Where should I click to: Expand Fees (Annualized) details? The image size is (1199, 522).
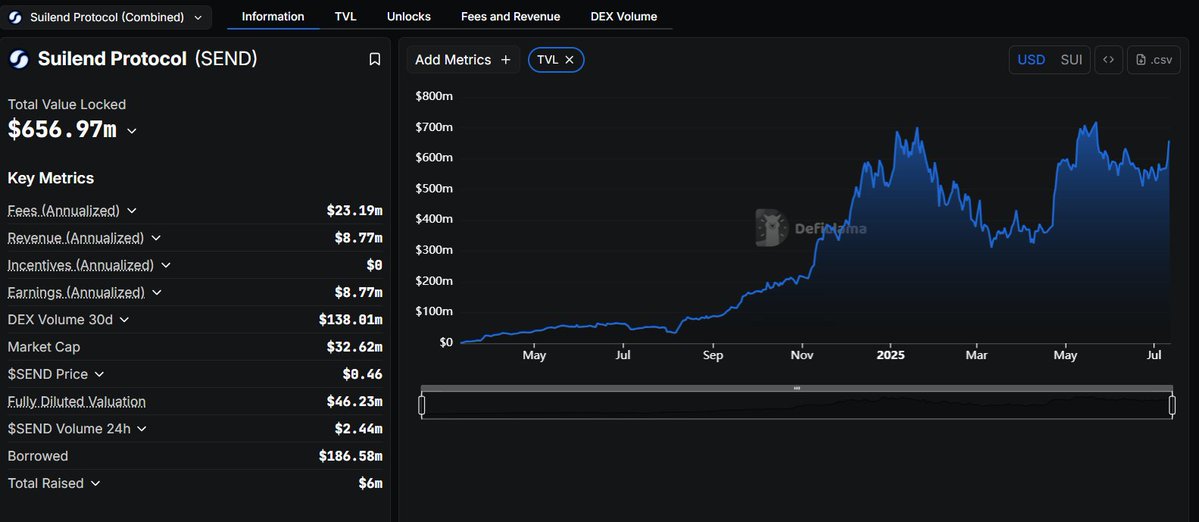click(x=132, y=210)
